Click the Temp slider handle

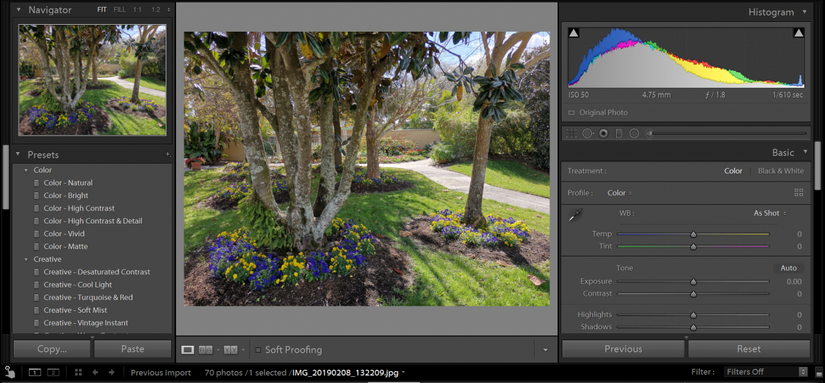(693, 234)
